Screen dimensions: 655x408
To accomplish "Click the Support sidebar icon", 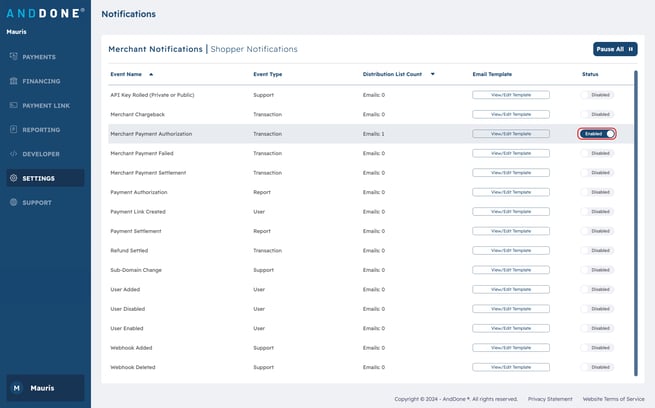I will [x=13, y=202].
